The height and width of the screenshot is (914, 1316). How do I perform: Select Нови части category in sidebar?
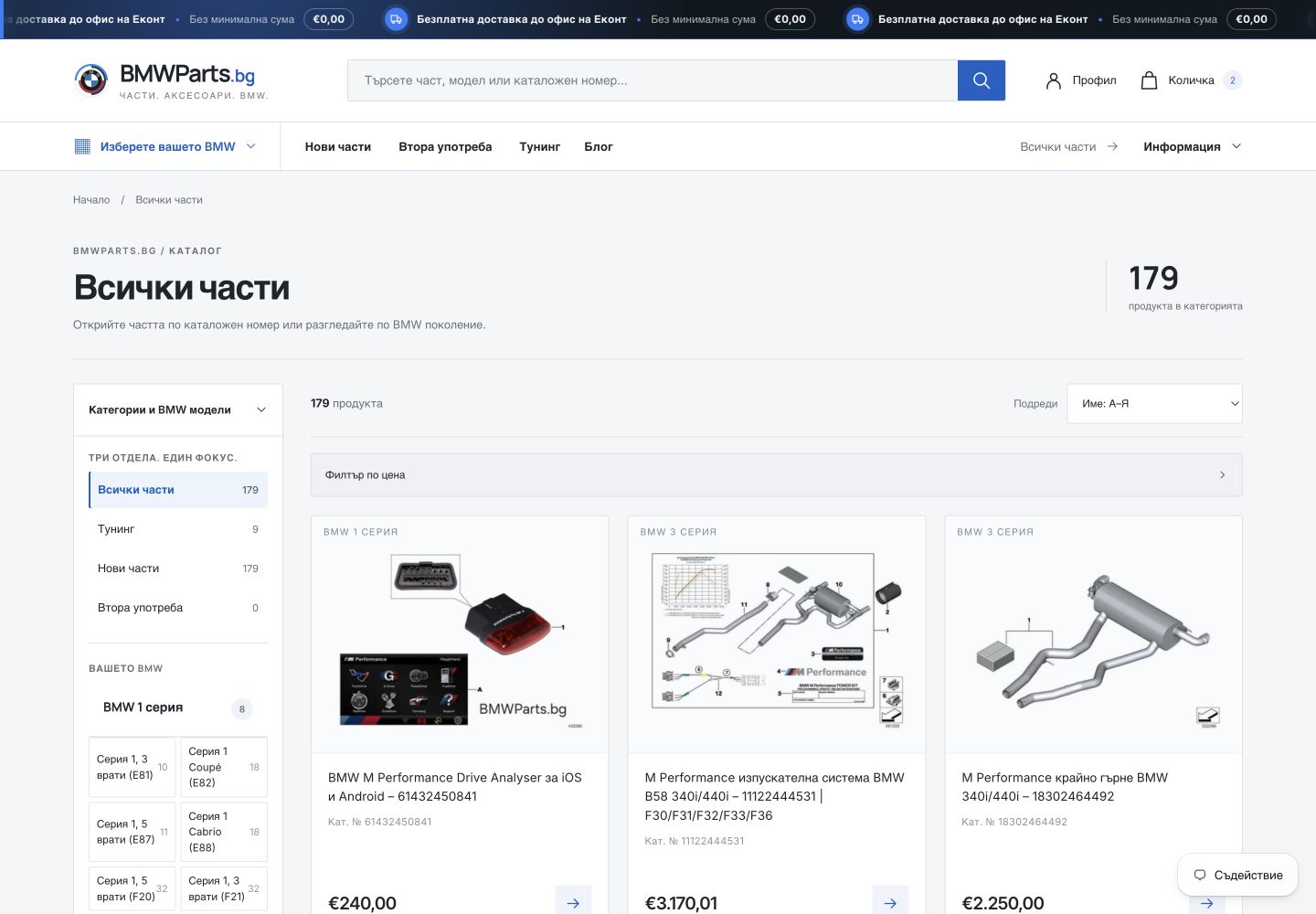178,569
